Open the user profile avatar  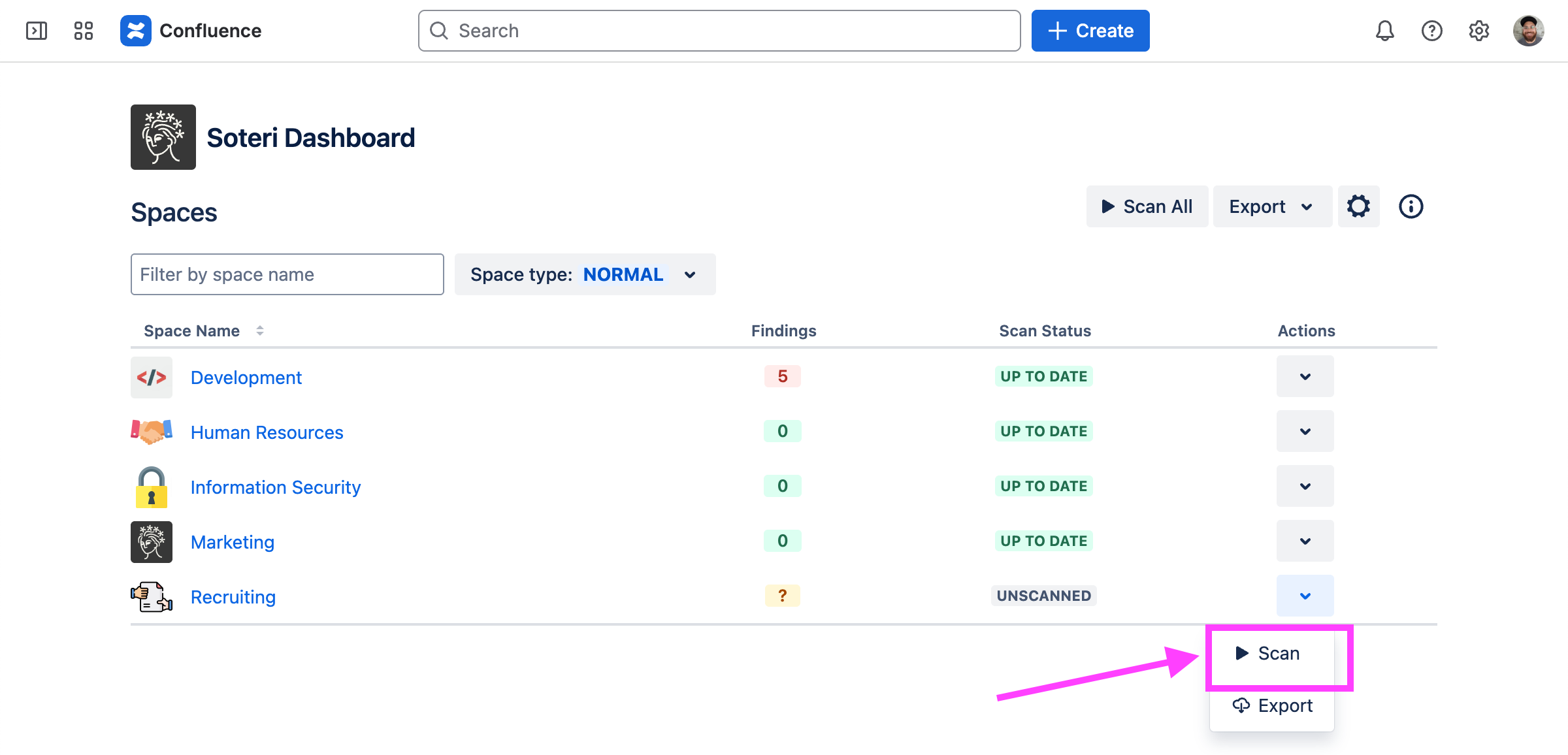pyautogui.click(x=1528, y=31)
